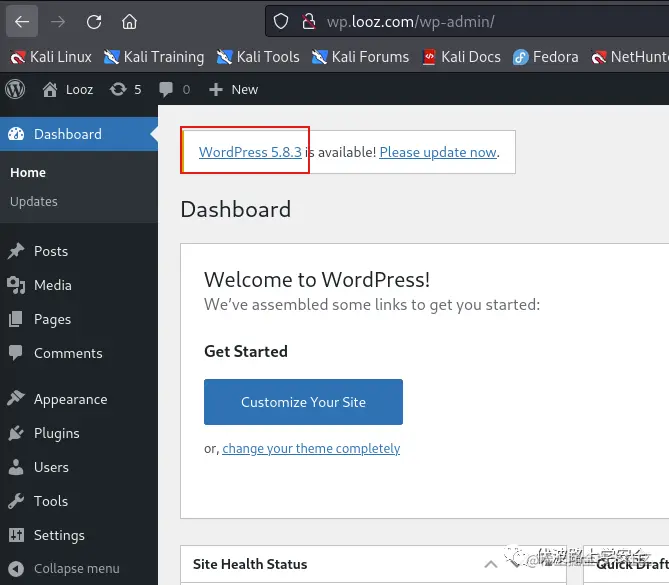Click the WordPress logo in admin bar

15,90
